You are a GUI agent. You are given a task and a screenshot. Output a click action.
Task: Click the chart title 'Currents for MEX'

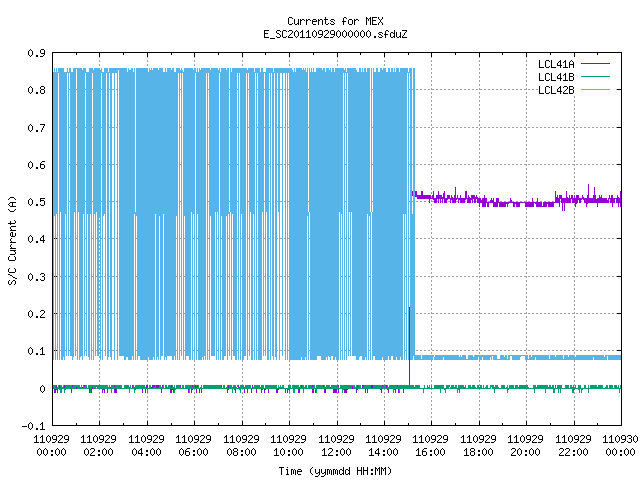tap(335, 21)
